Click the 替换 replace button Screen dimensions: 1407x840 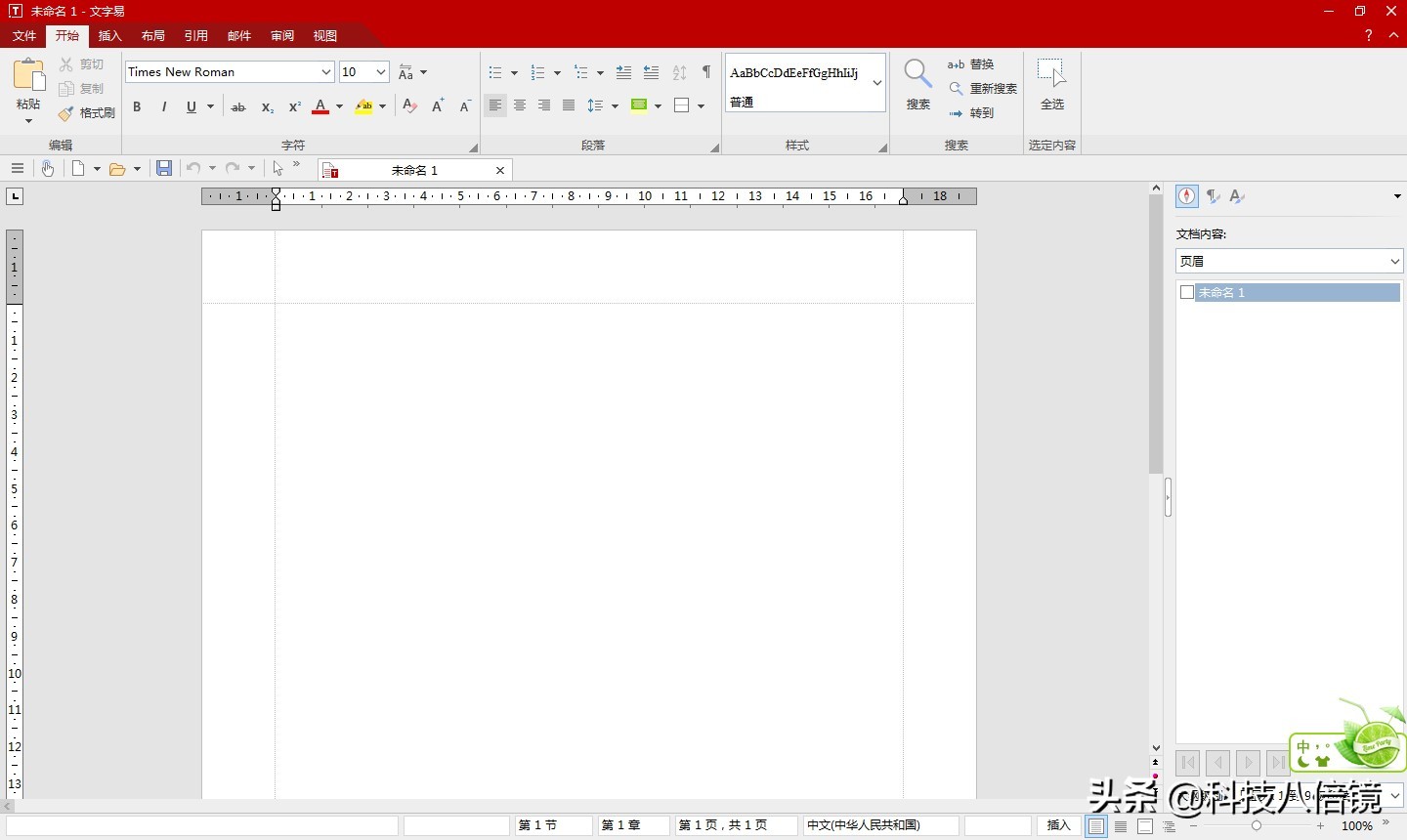(x=971, y=64)
